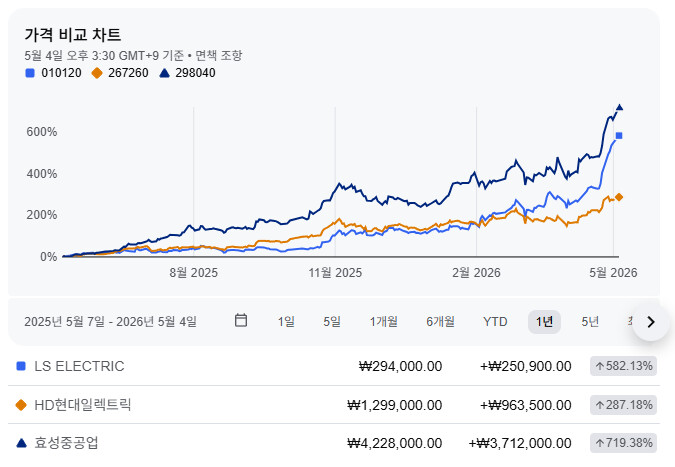
Task: Click the orange diamond icon beside HD현대일렉트릭
Action: [x=21, y=405]
